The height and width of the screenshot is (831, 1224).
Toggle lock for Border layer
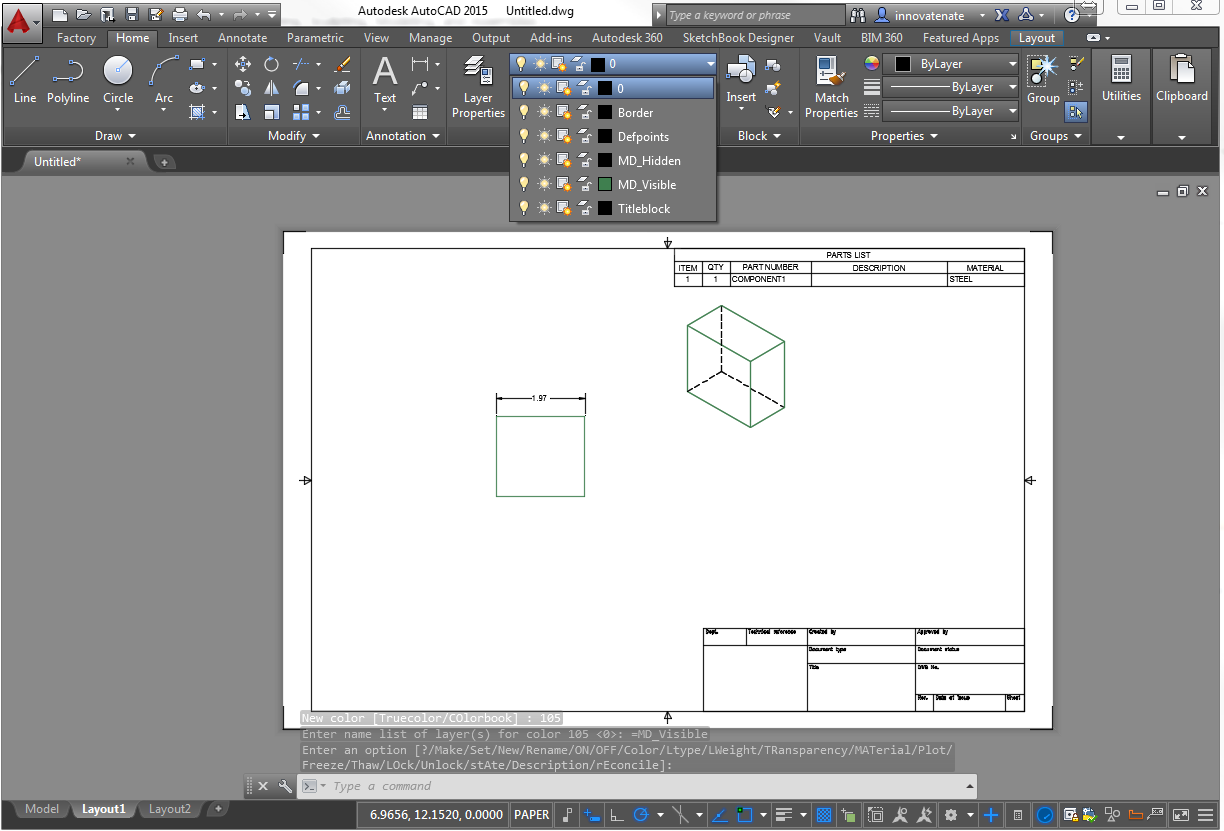[x=584, y=112]
